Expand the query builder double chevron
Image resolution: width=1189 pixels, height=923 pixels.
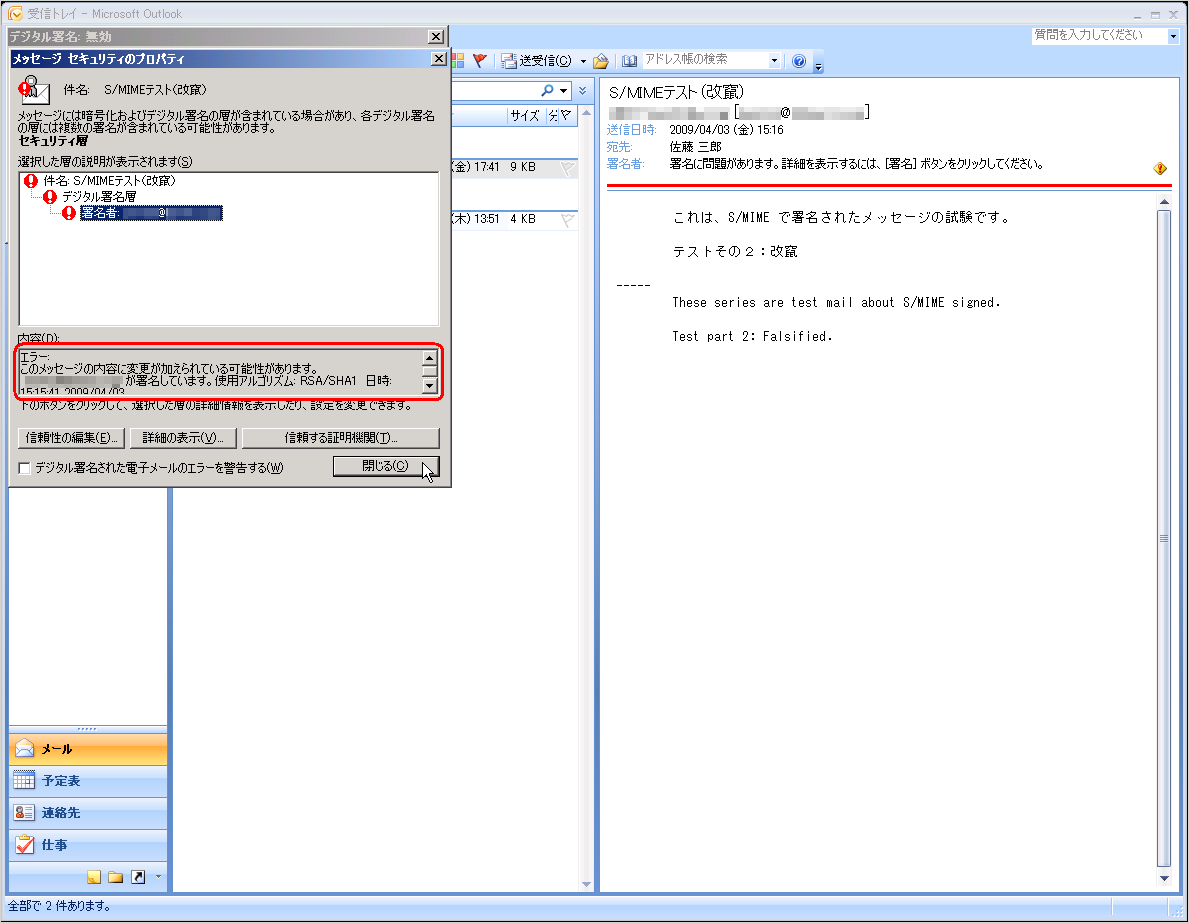[582, 91]
